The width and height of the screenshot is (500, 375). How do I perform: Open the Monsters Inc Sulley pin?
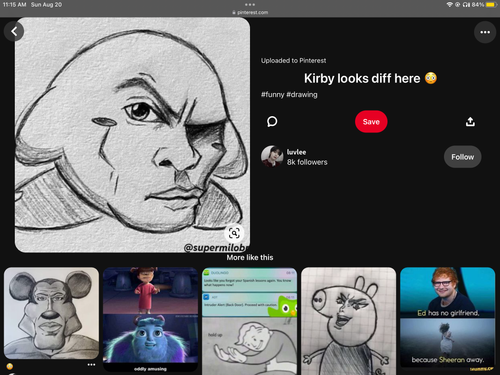coord(150,319)
